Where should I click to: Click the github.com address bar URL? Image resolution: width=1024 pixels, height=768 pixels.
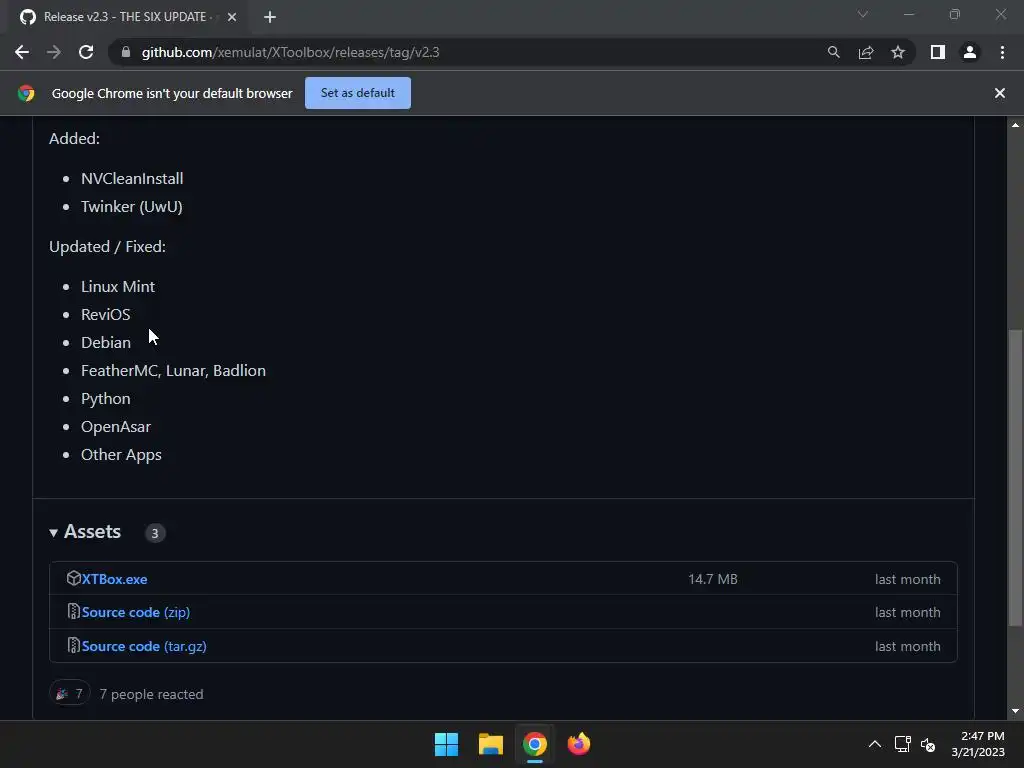pyautogui.click(x=291, y=52)
